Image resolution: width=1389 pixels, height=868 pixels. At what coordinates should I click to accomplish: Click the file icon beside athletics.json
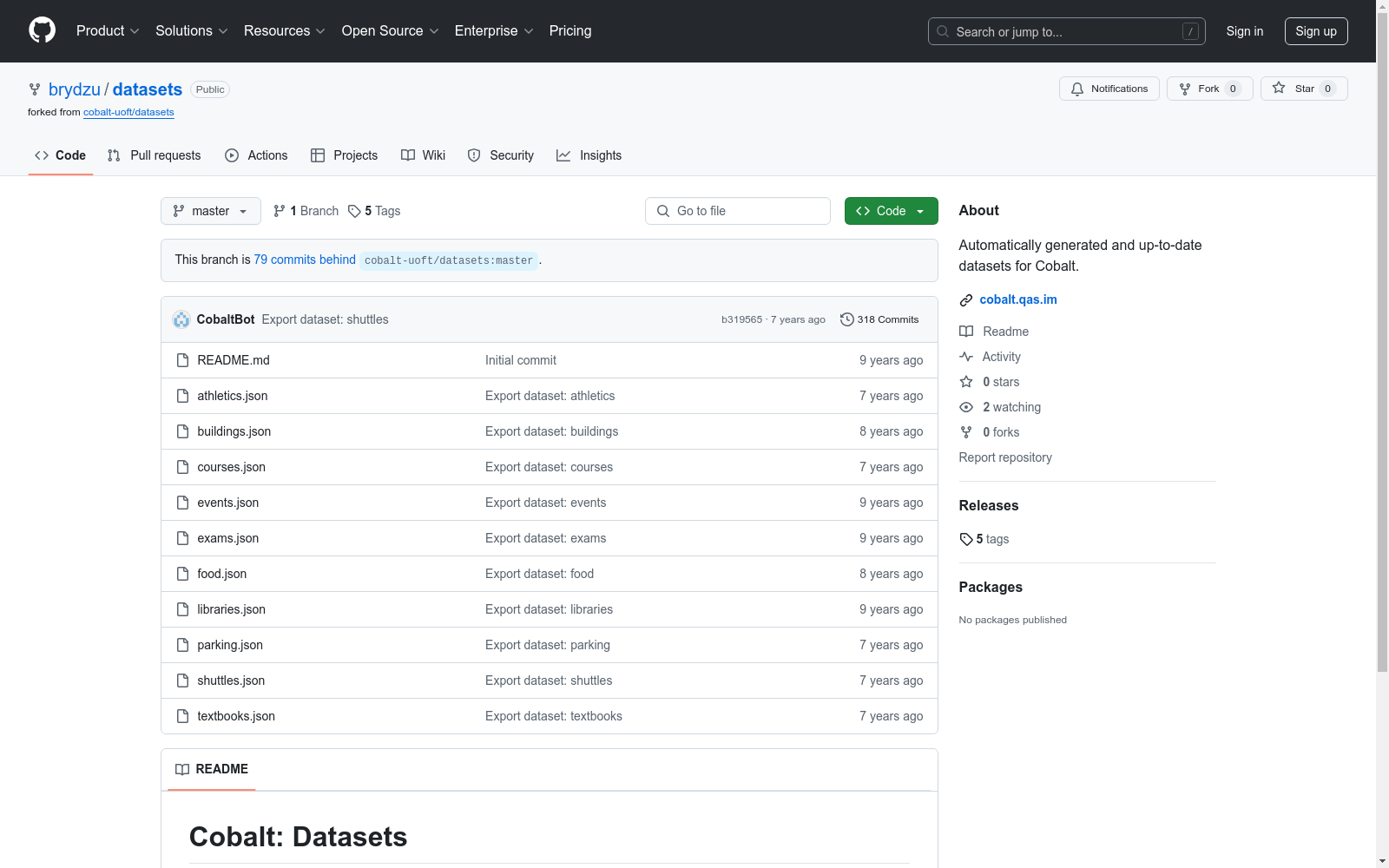(182, 396)
